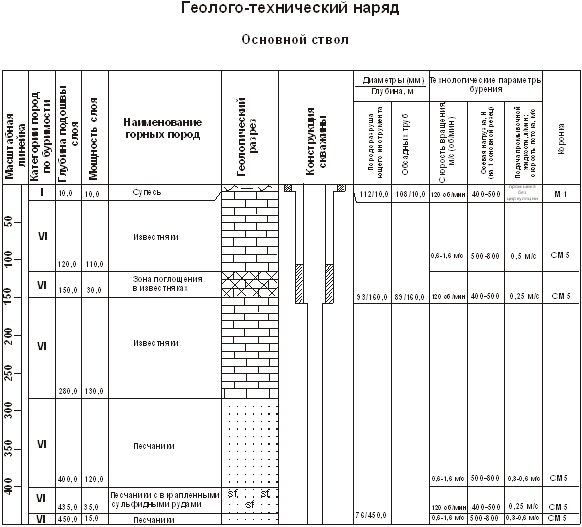Select the 'М 1' crown cell
Screen dimensions: 582x527
560,194
